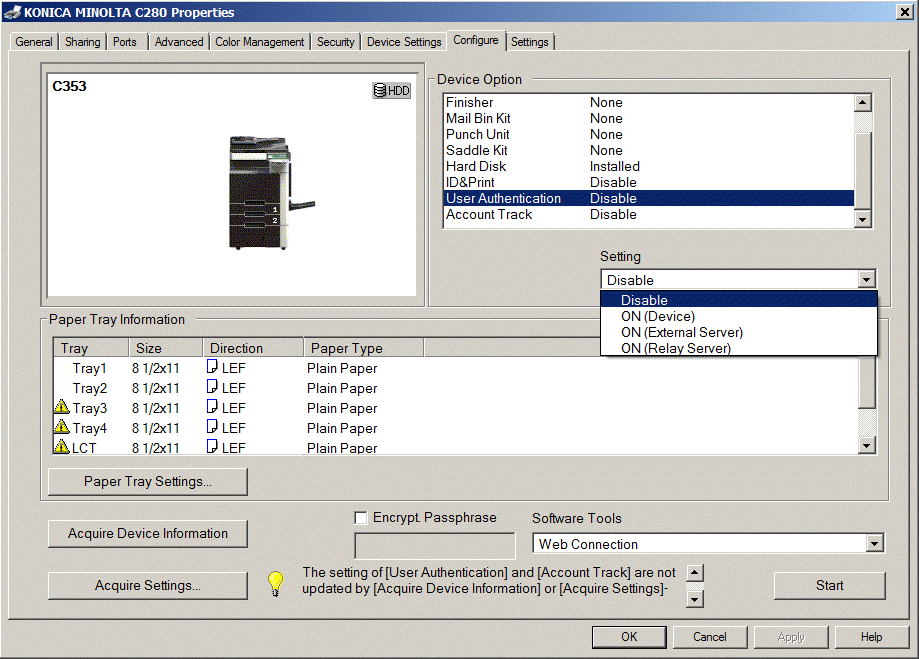
Task: Click the passphrase input field
Action: 435,546
